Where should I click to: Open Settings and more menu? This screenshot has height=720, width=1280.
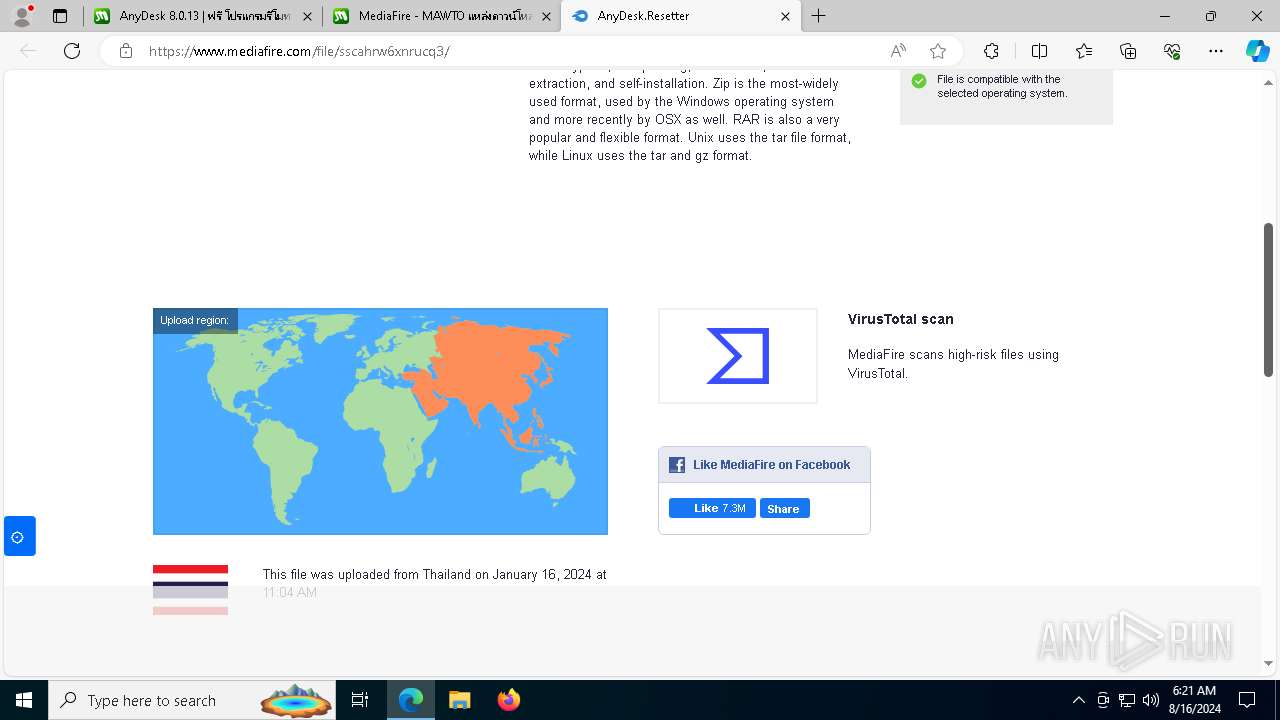1216,51
